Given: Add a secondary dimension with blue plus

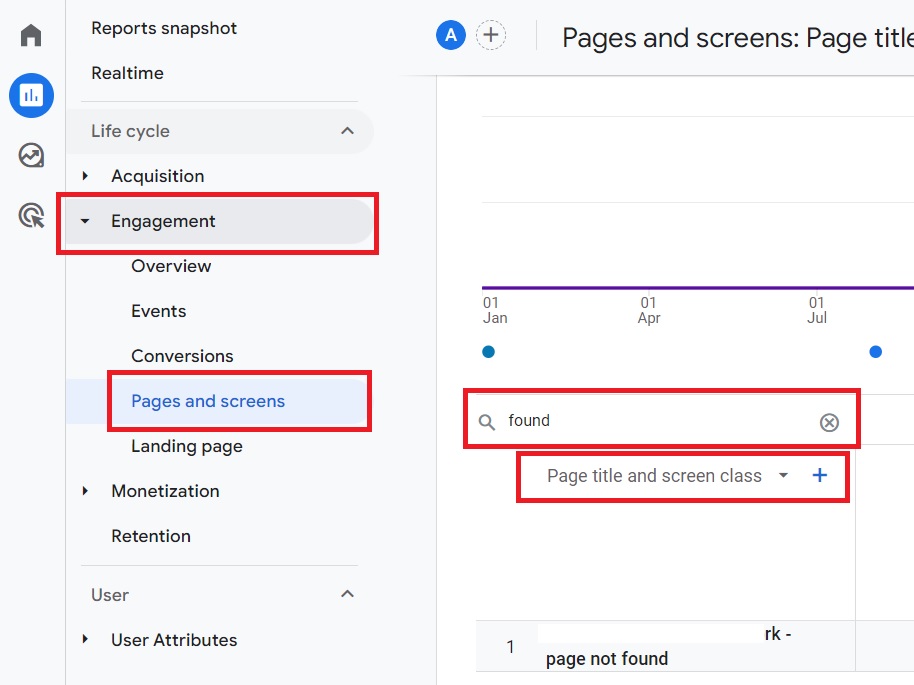Looking at the screenshot, I should 820,475.
